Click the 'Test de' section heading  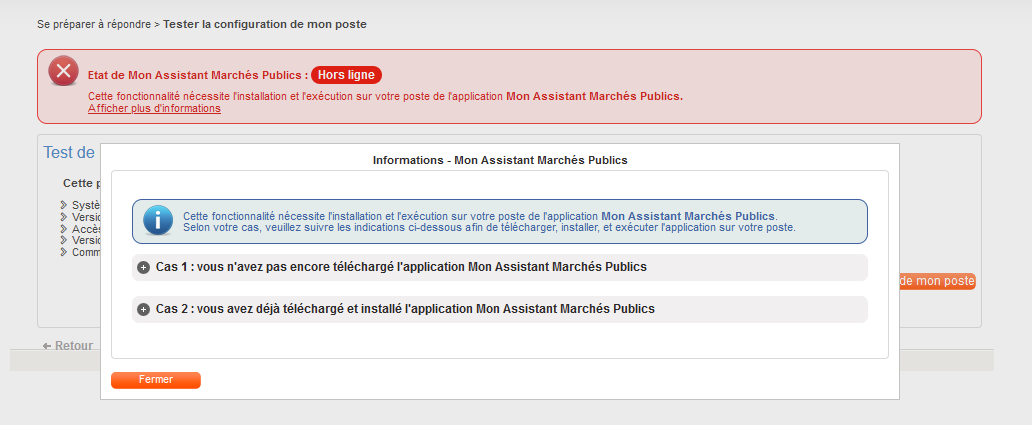pyautogui.click(x=69, y=153)
